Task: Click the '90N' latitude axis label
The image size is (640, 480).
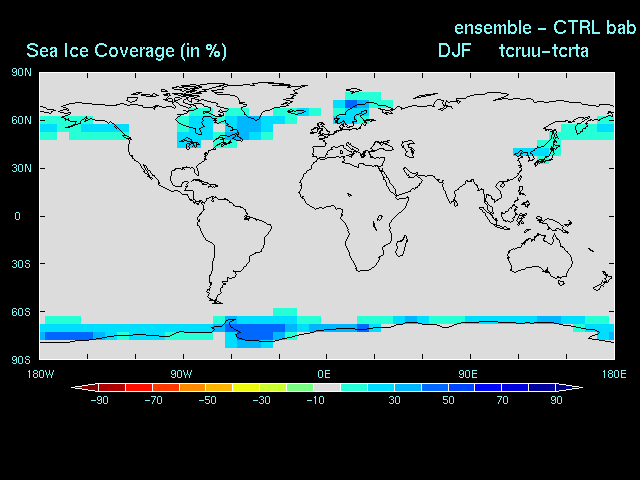Action: coord(21,72)
